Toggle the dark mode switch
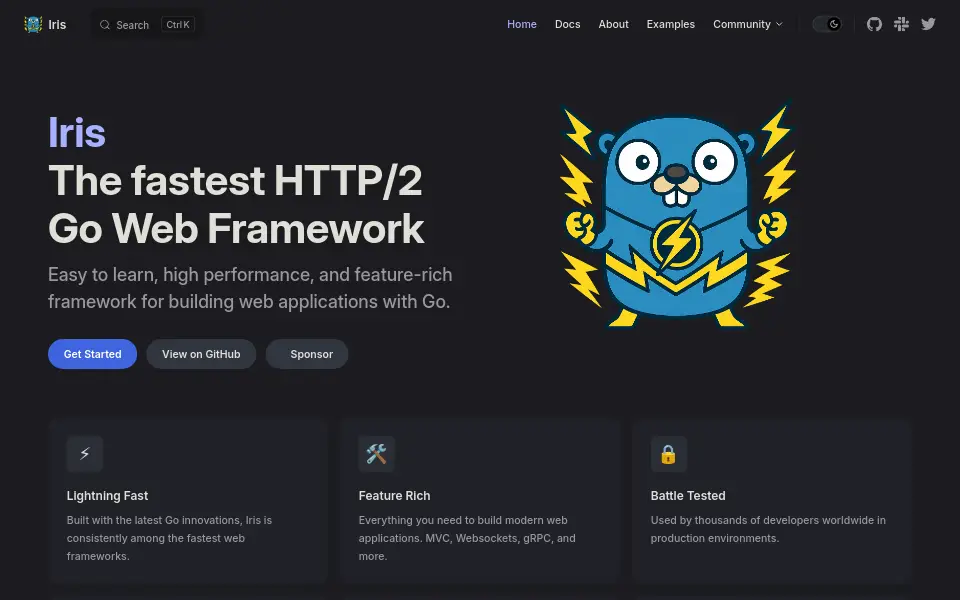This screenshot has height=600, width=960. 827,24
